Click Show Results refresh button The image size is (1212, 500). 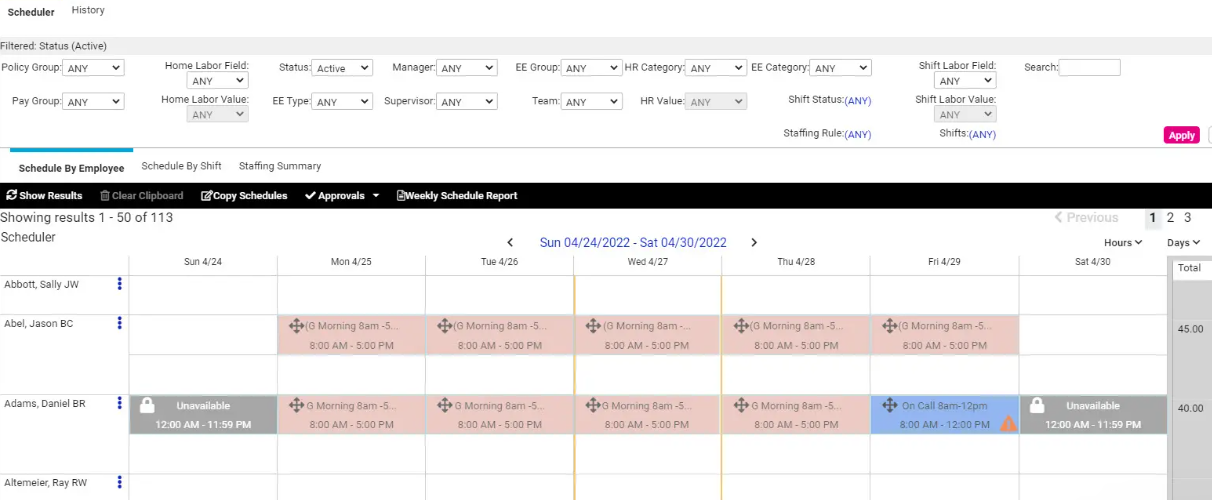pos(44,196)
